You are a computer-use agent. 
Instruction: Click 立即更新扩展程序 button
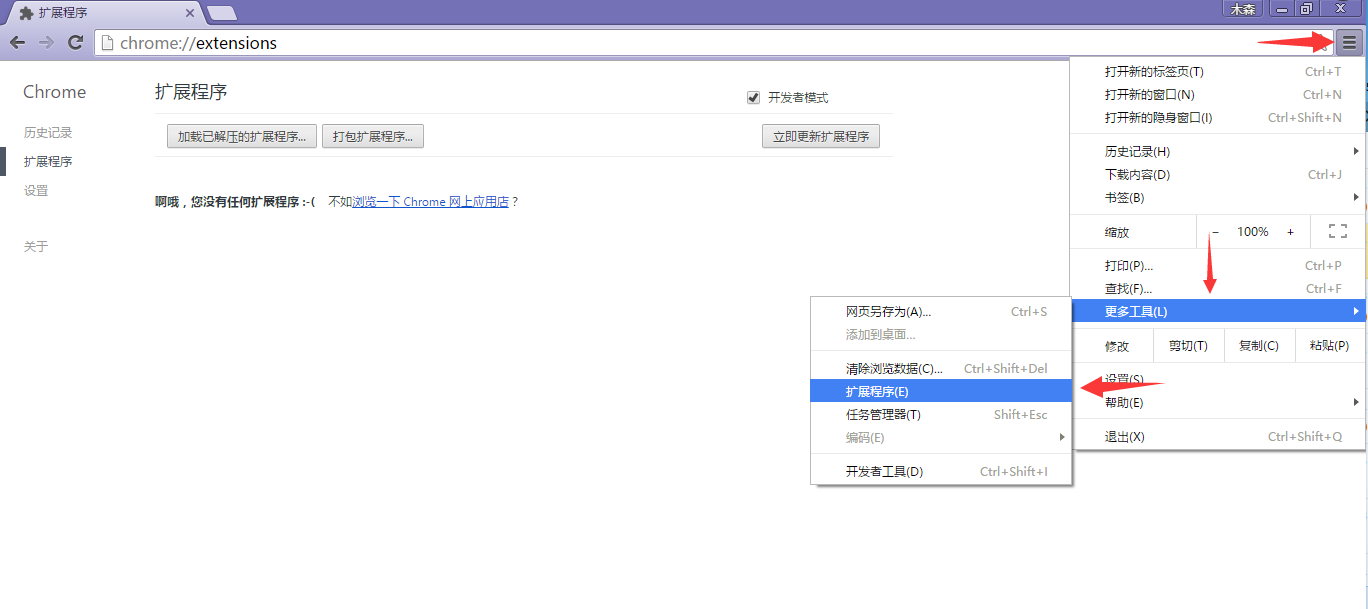[x=821, y=136]
